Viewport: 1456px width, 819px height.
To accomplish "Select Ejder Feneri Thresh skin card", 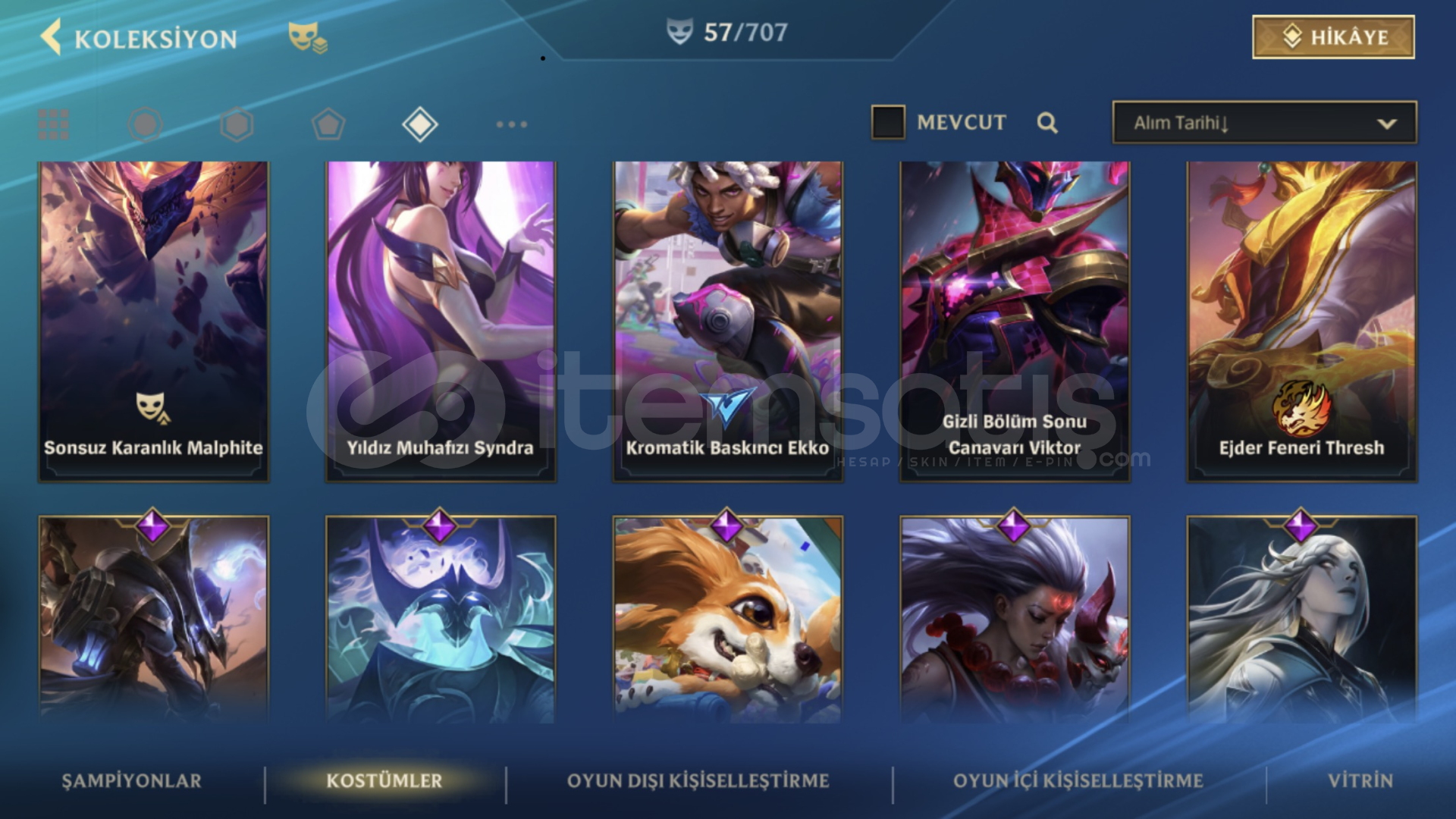I will tap(1302, 322).
